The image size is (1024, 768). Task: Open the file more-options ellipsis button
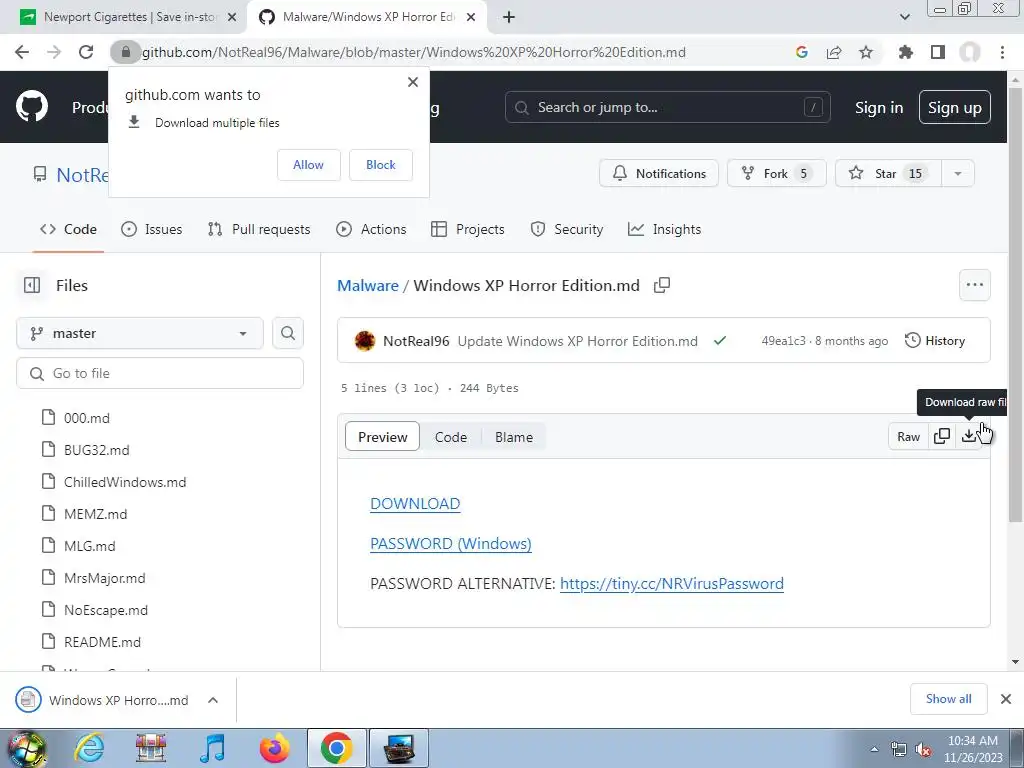tap(975, 285)
